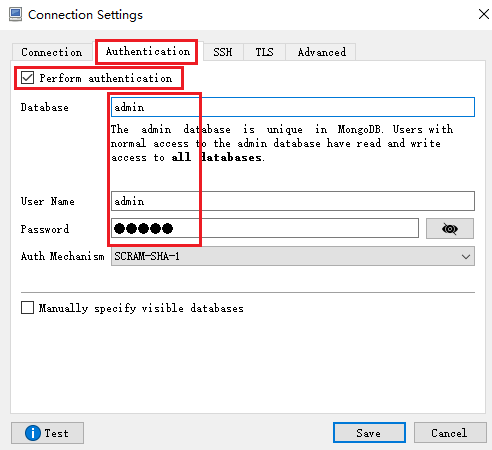Switch to the Connection tab
This screenshot has width=492, height=450.
click(52, 52)
